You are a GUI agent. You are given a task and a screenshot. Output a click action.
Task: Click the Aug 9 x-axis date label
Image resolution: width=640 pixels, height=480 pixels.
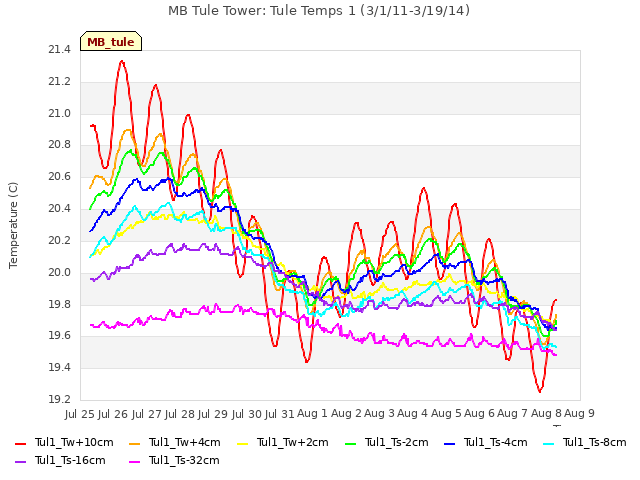pyautogui.click(x=579, y=414)
